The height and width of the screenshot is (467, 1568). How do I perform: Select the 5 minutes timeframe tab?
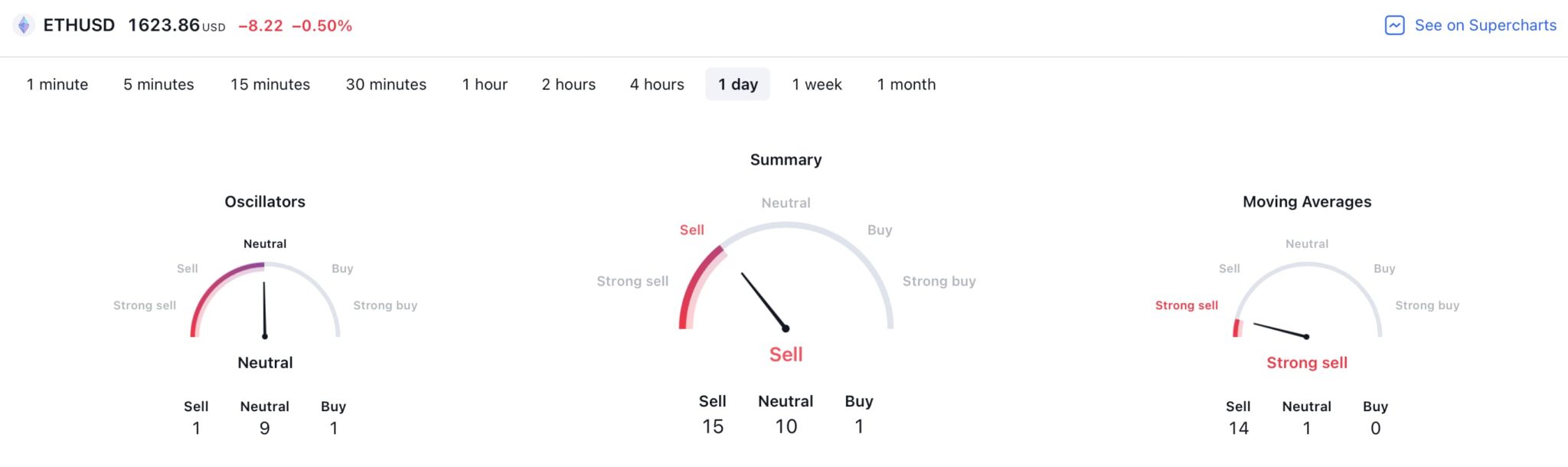[x=158, y=84]
